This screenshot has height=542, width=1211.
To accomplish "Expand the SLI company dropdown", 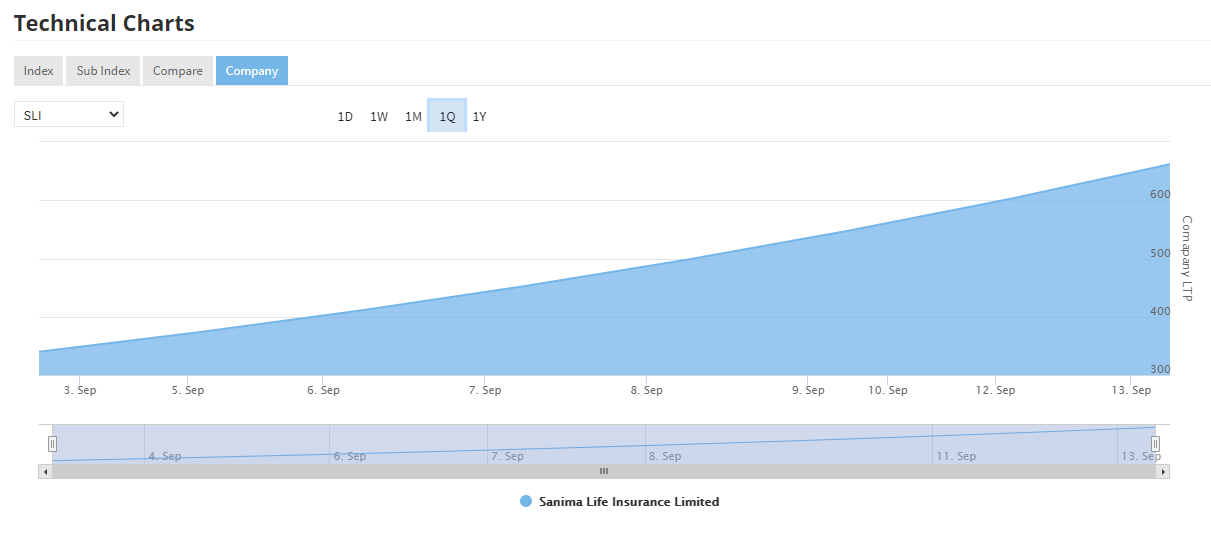I will 69,115.
